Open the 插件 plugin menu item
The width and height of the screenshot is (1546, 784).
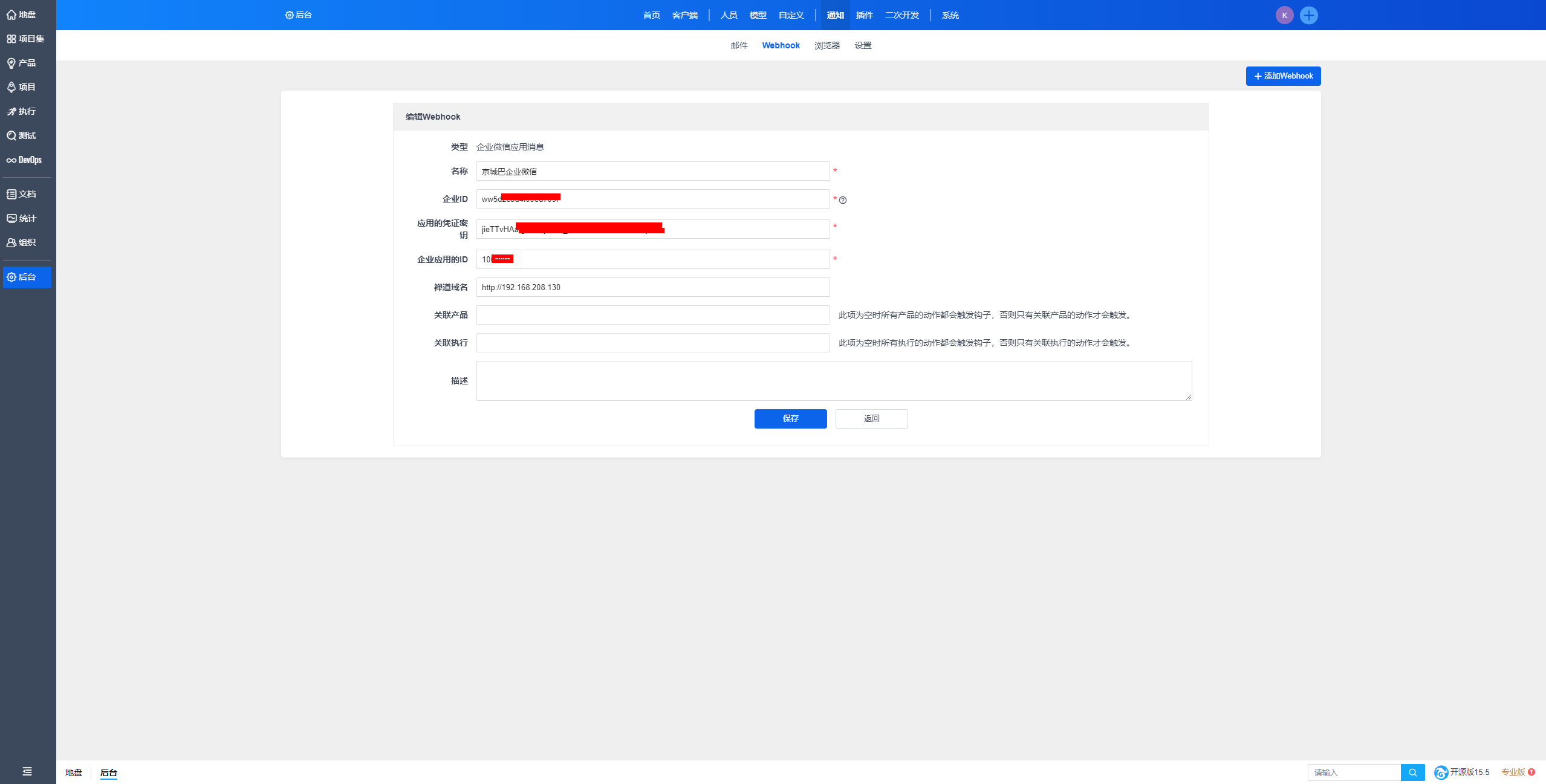(x=864, y=15)
